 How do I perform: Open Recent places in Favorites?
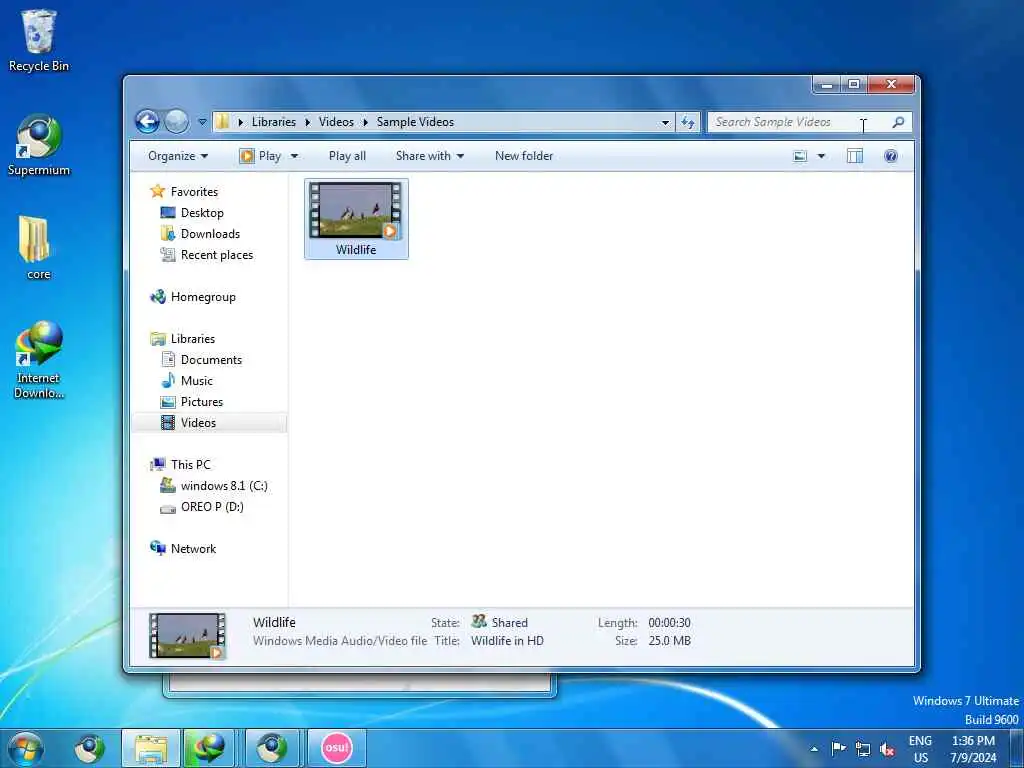pos(217,255)
